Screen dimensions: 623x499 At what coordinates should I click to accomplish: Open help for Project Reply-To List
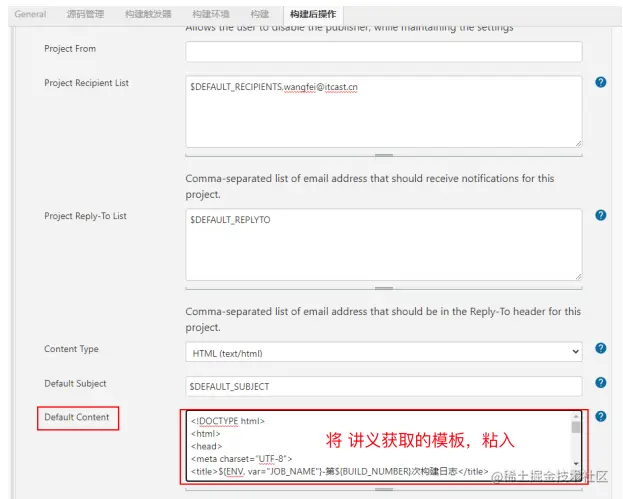tap(600, 215)
